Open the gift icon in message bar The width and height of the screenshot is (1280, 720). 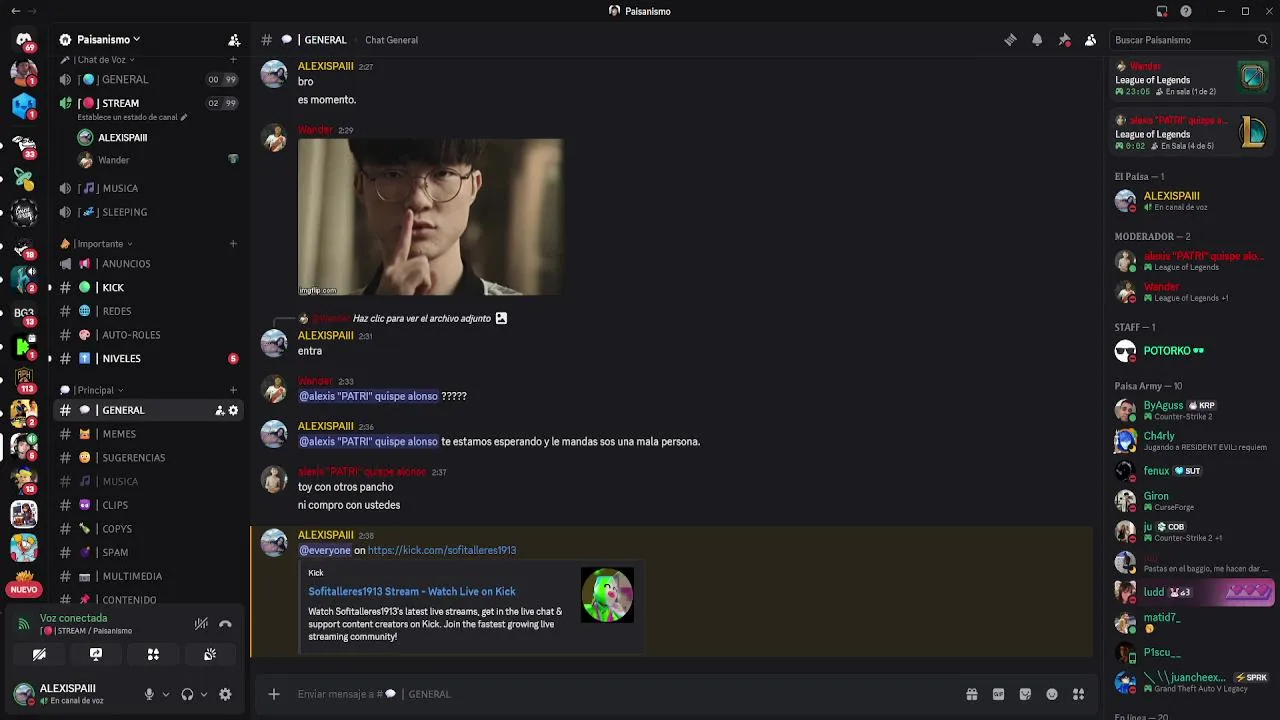click(971, 694)
